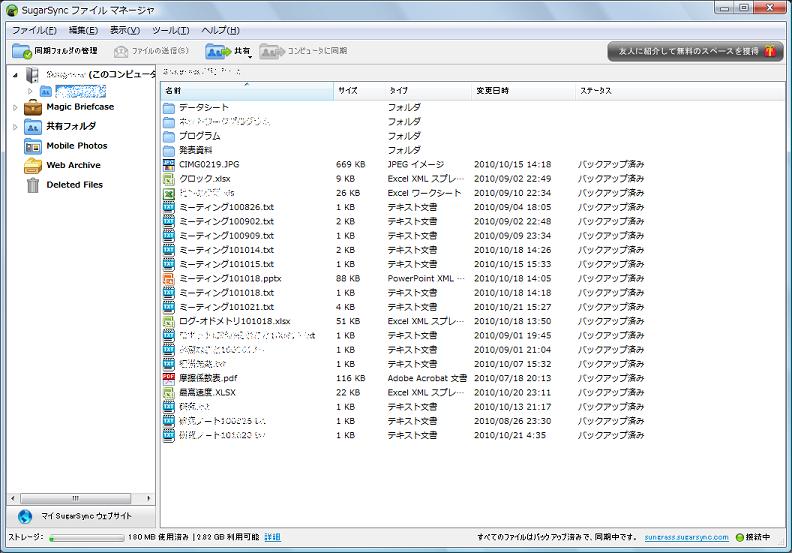Click the ミーティング100826.txt text icon
The width and height of the screenshot is (792, 553).
click(169, 207)
